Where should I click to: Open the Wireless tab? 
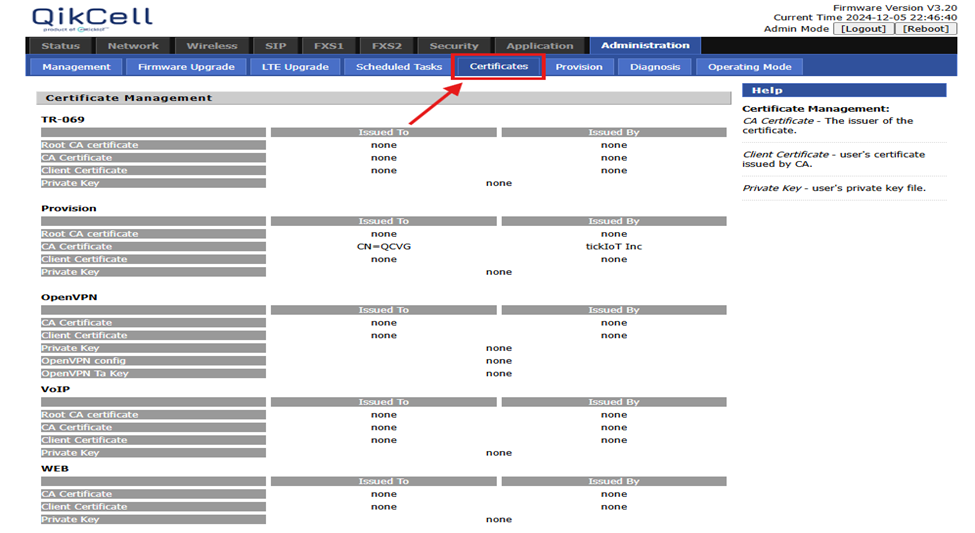(212, 46)
